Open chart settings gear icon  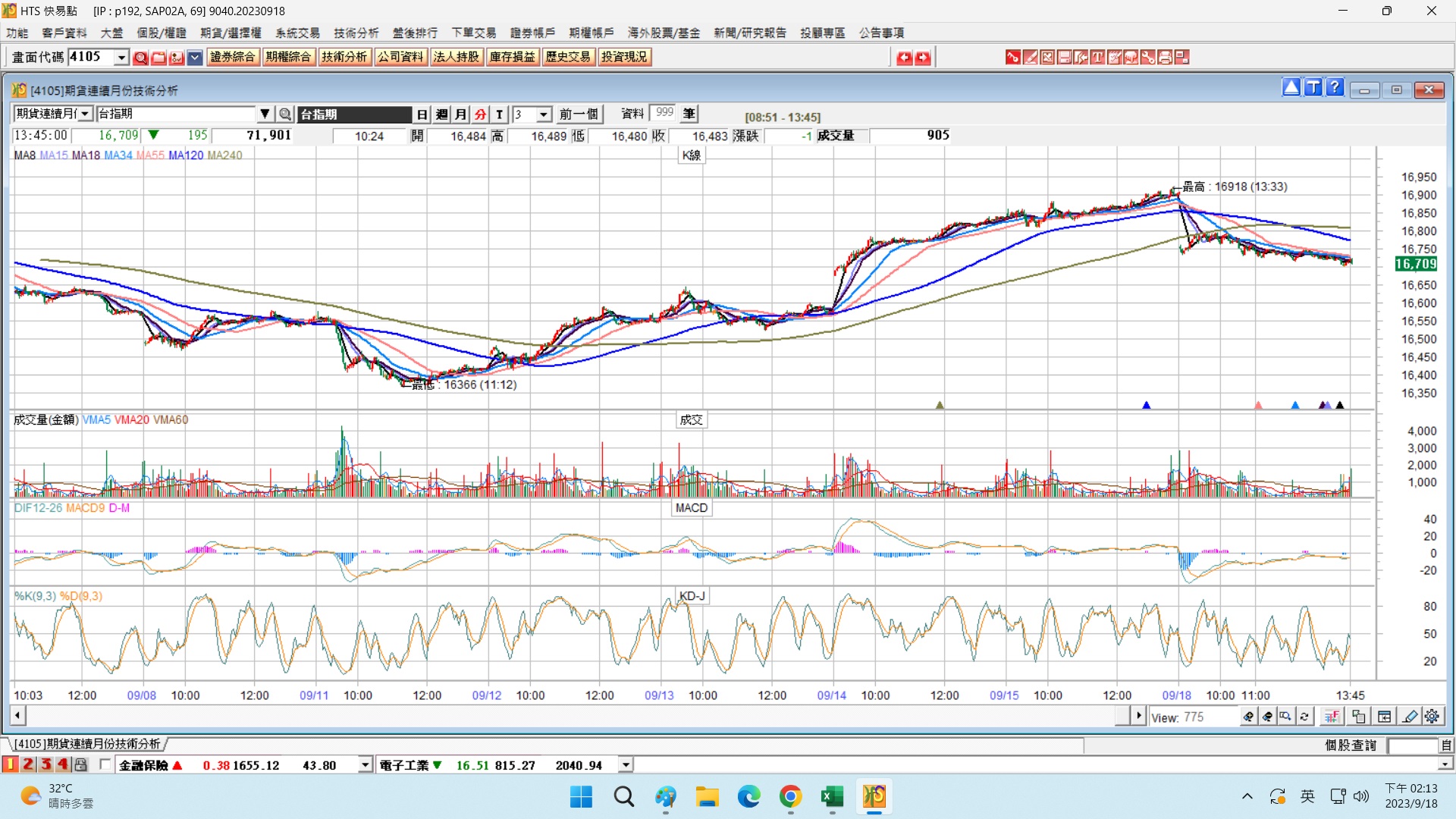pyautogui.click(x=1432, y=717)
